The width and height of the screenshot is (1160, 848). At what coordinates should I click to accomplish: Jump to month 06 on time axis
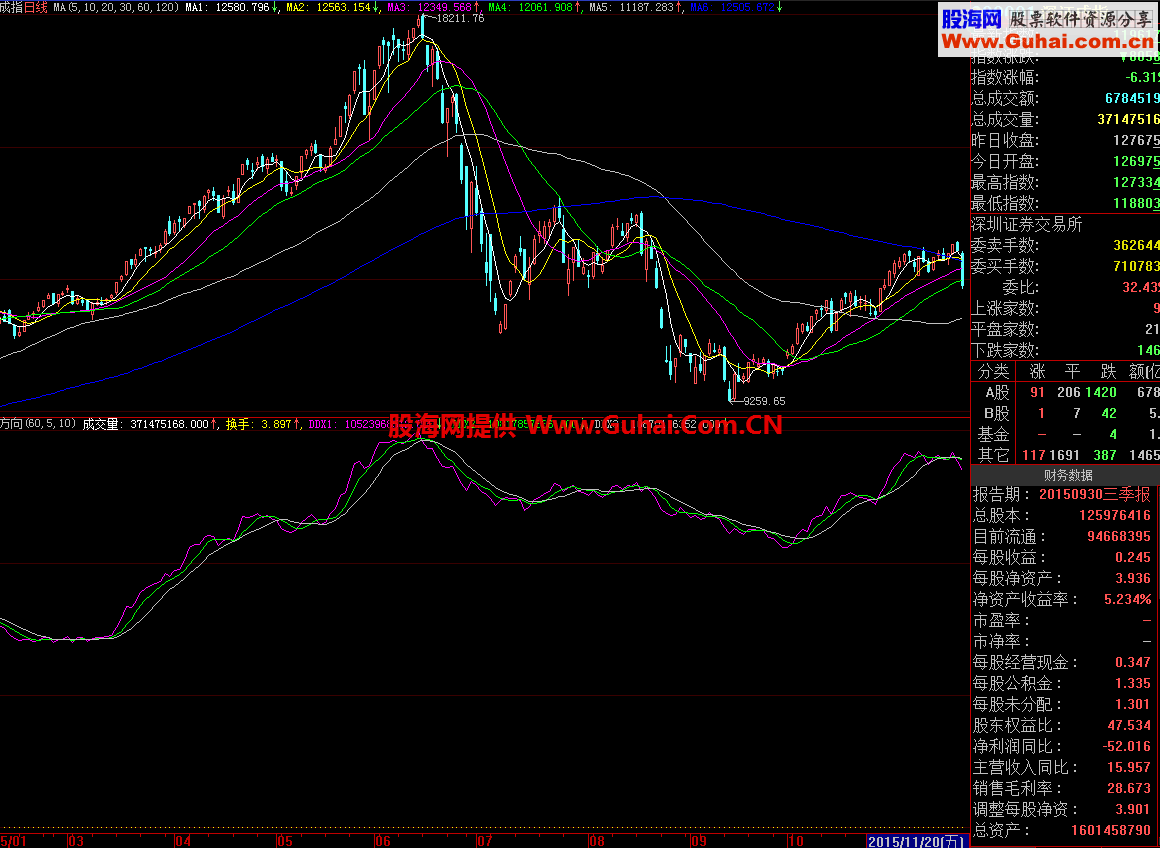382,841
